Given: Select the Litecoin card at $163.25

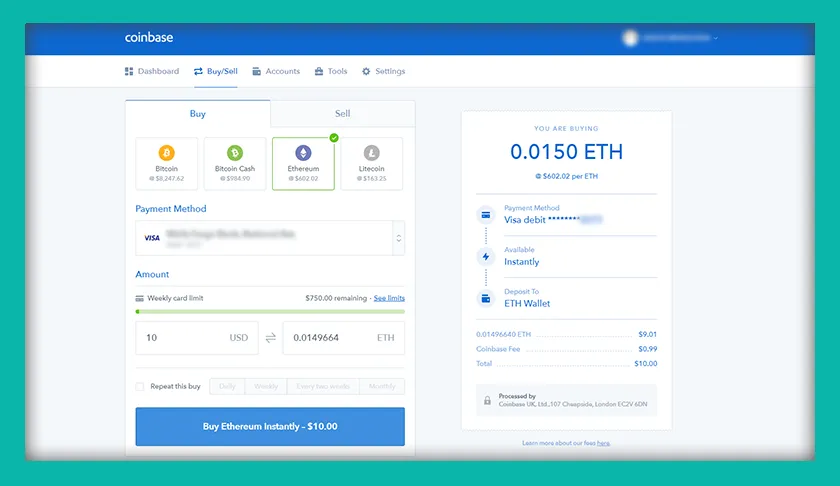Looking at the screenshot, I should click(371, 163).
